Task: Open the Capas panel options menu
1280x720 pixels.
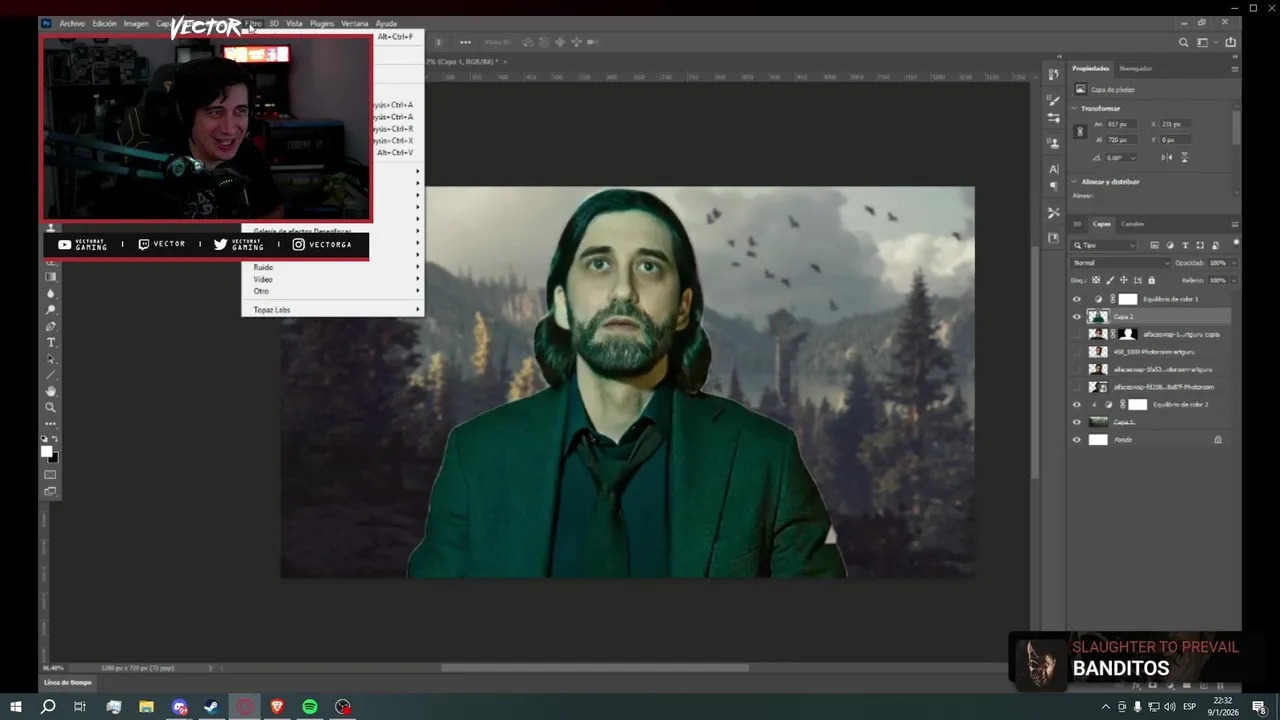Action: click(x=1235, y=224)
